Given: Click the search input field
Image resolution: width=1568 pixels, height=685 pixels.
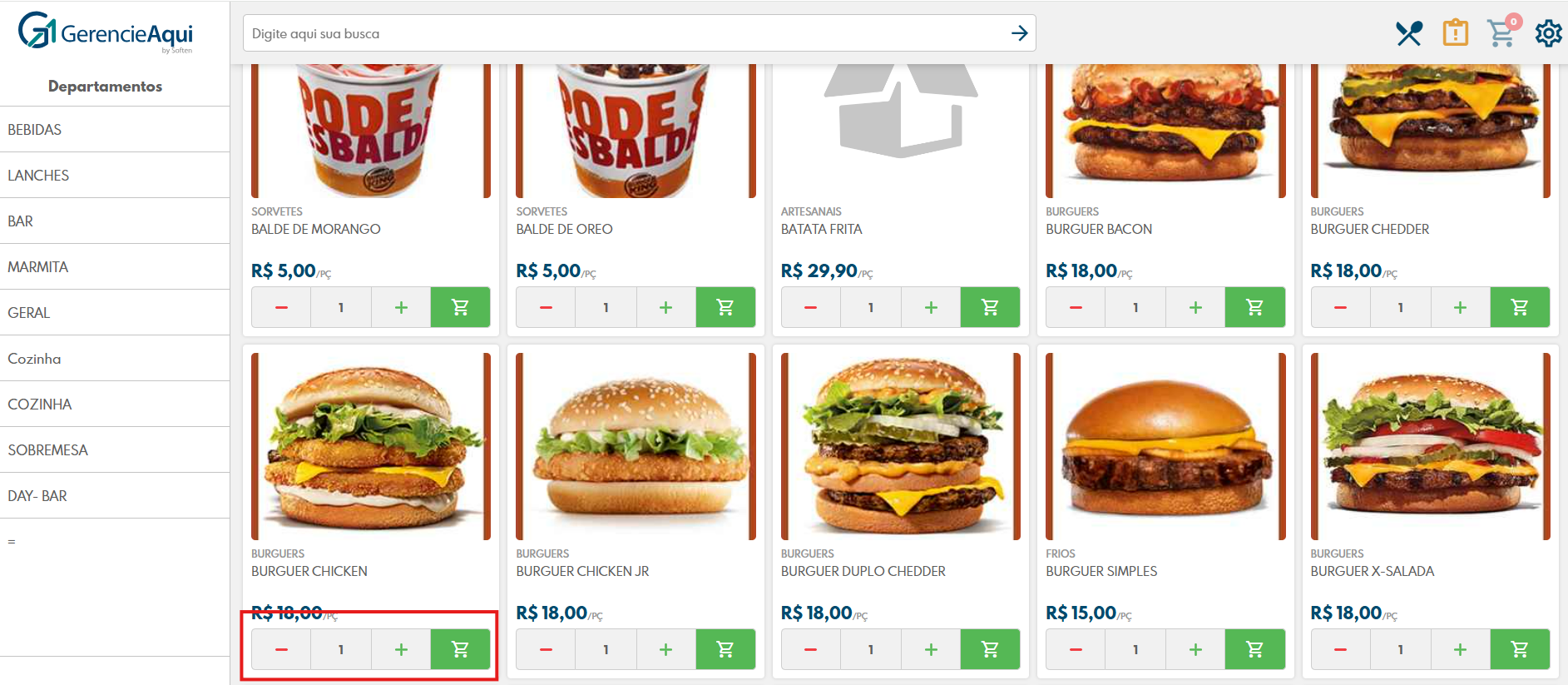Looking at the screenshot, I should coord(624,33).
